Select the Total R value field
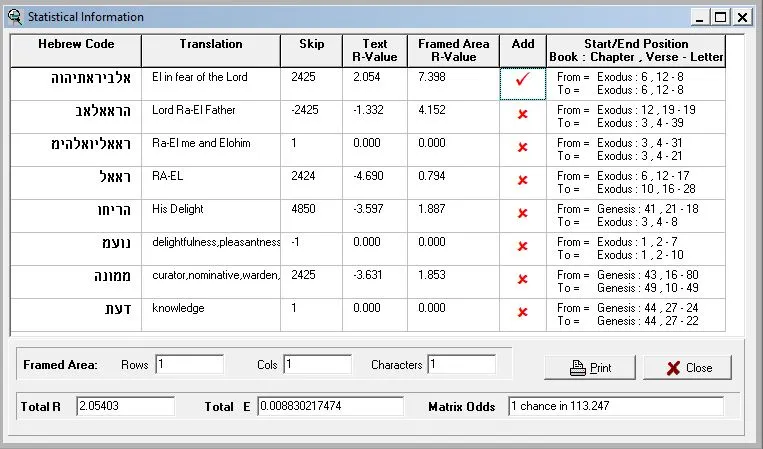This screenshot has height=449, width=763. click(125, 407)
